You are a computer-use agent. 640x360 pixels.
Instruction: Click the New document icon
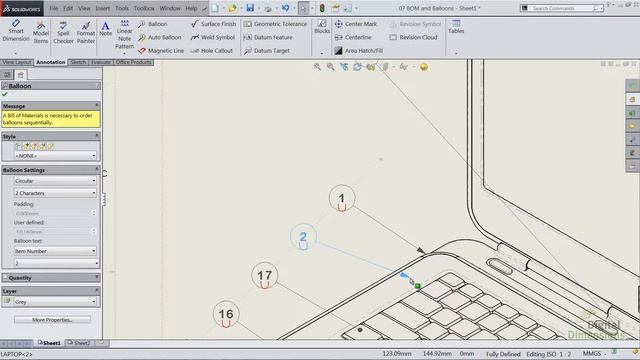(x=216, y=8)
